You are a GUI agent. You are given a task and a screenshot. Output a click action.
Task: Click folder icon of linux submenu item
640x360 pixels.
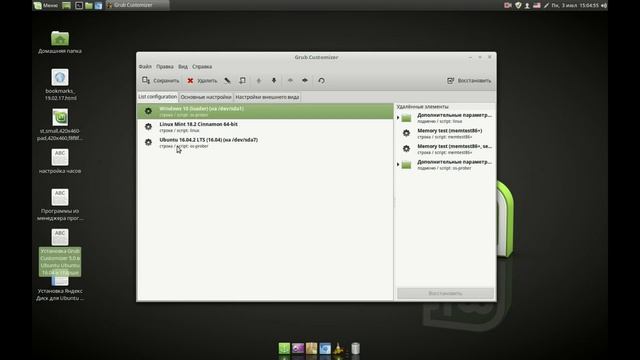coord(406,118)
